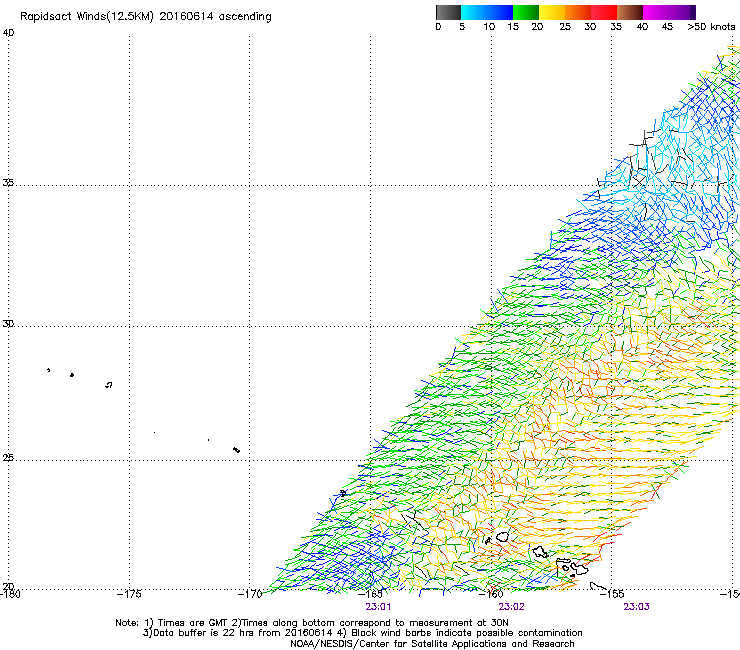Click the purple time stamp "23:03"
The height and width of the screenshot is (650, 740).
[636, 607]
